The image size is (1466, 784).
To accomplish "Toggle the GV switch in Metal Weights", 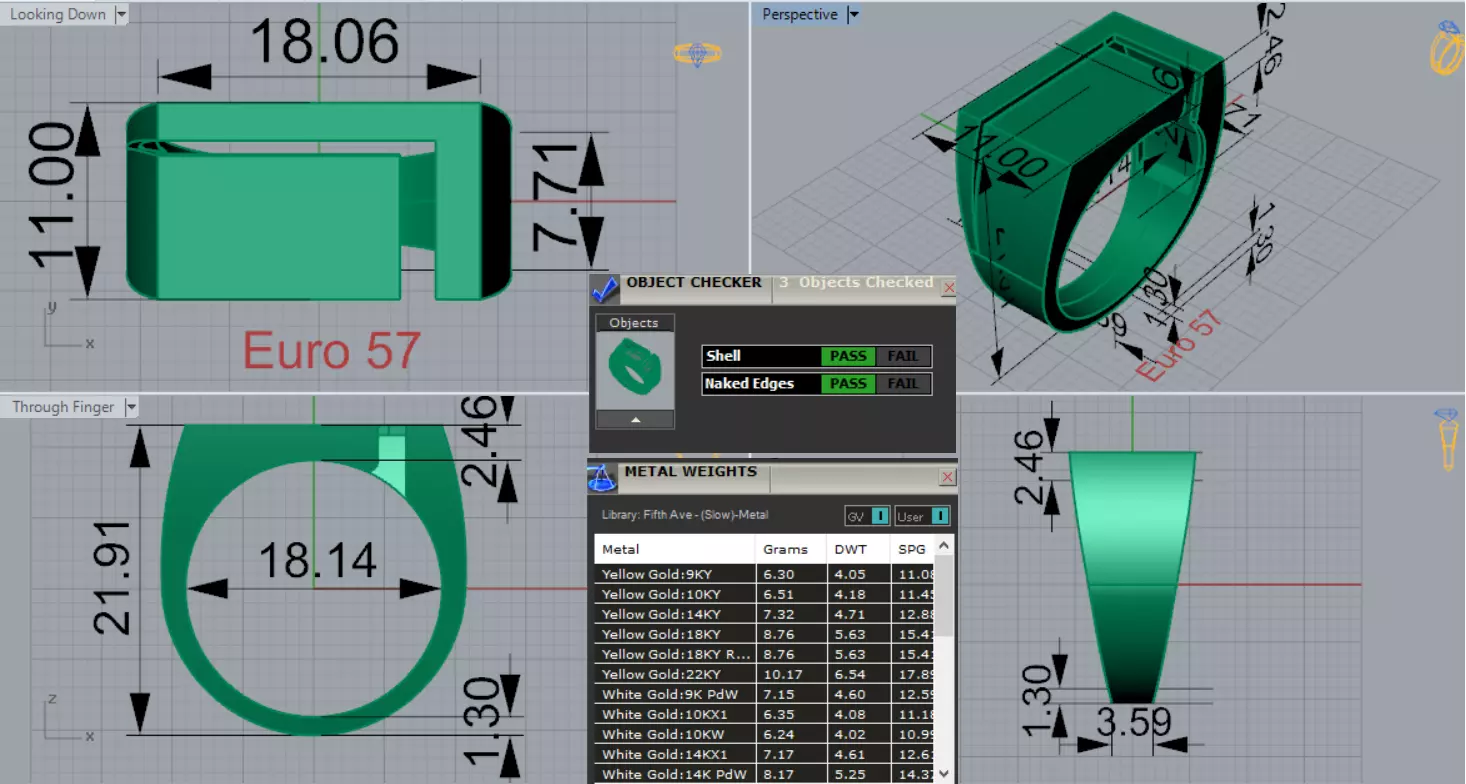I will tap(867, 516).
